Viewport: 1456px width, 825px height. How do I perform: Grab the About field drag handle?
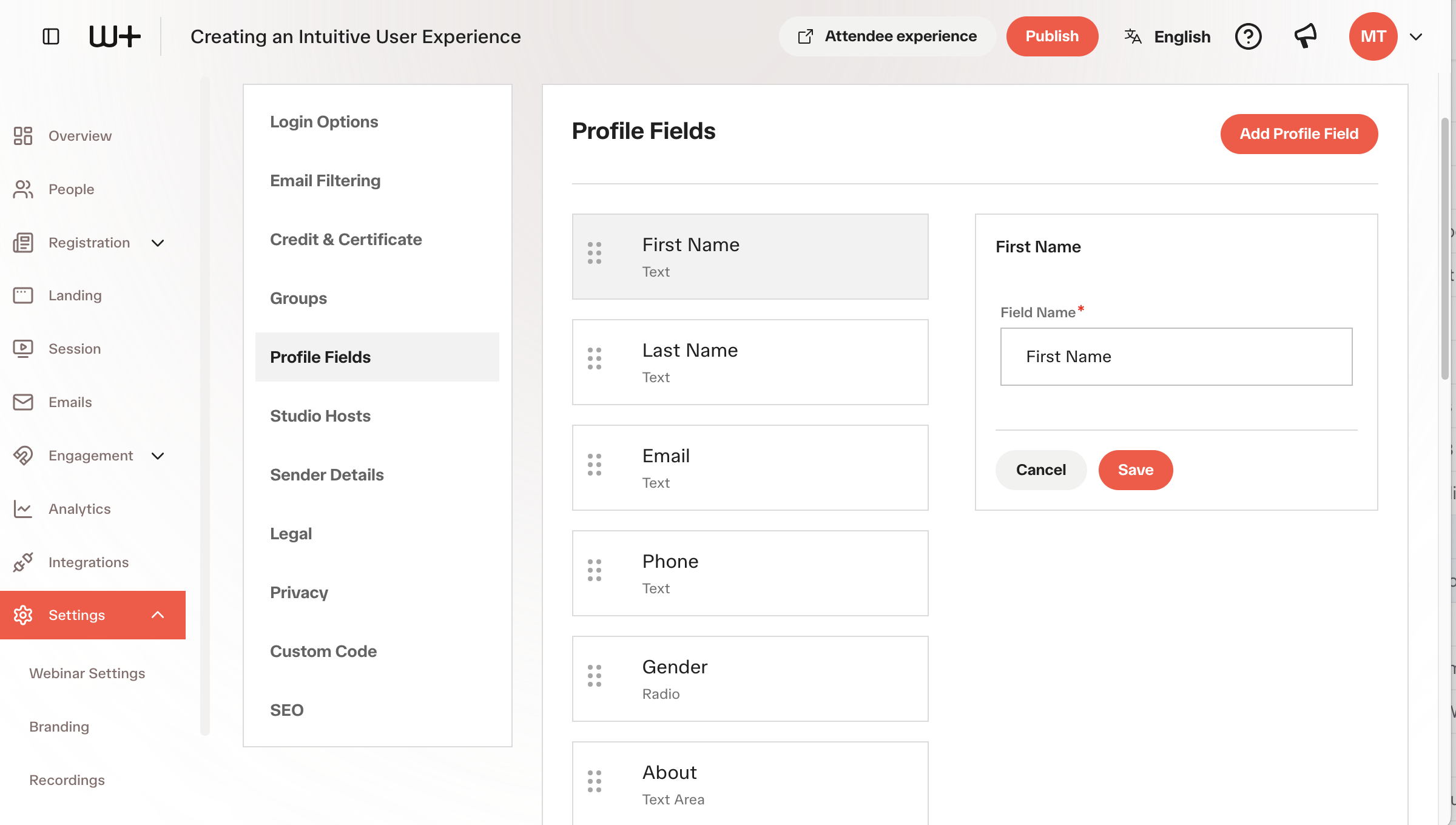click(595, 781)
